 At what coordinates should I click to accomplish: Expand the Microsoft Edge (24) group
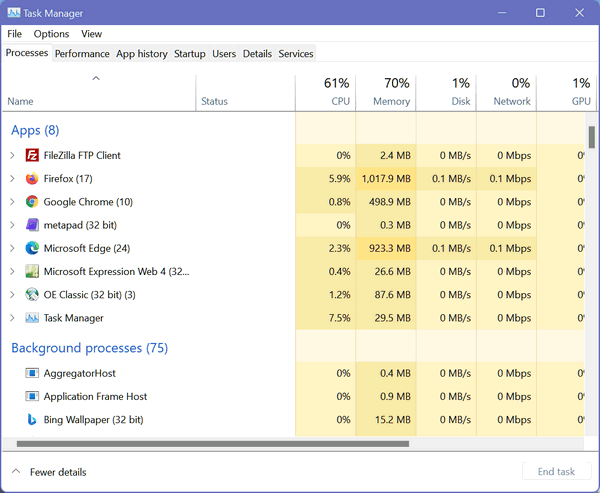12,248
